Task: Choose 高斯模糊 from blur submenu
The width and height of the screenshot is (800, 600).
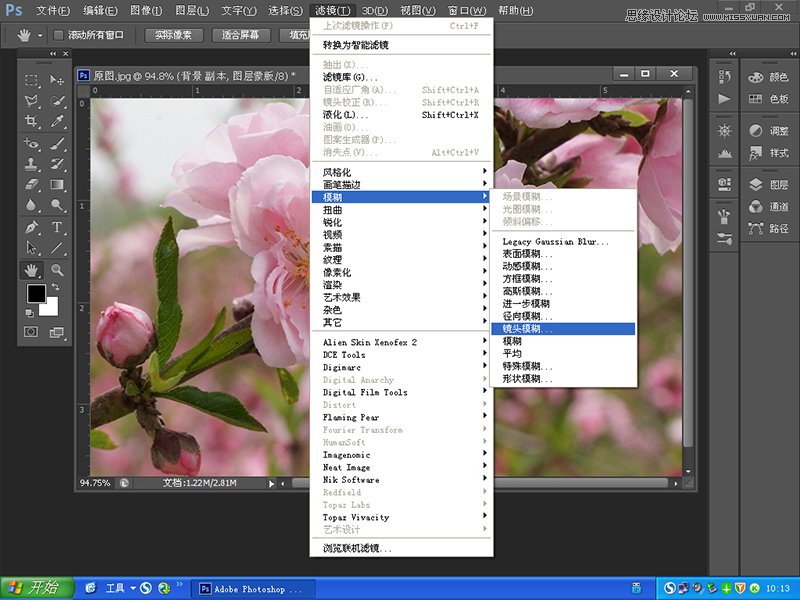Action: (x=563, y=291)
